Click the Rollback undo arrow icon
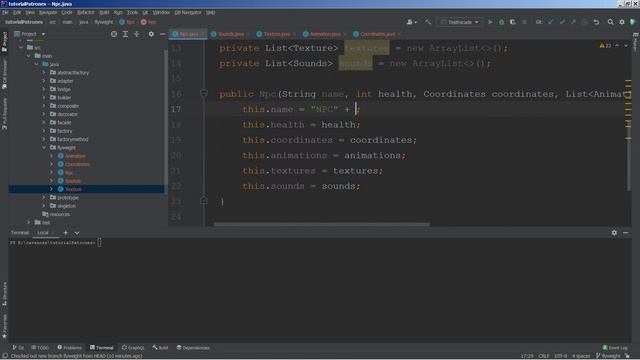This screenshot has height=360, width=640. pos(596,22)
